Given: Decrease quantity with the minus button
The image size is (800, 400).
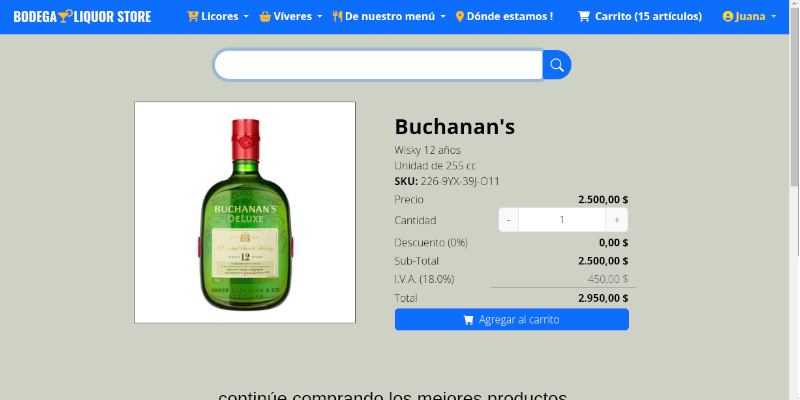Looking at the screenshot, I should tap(508, 220).
